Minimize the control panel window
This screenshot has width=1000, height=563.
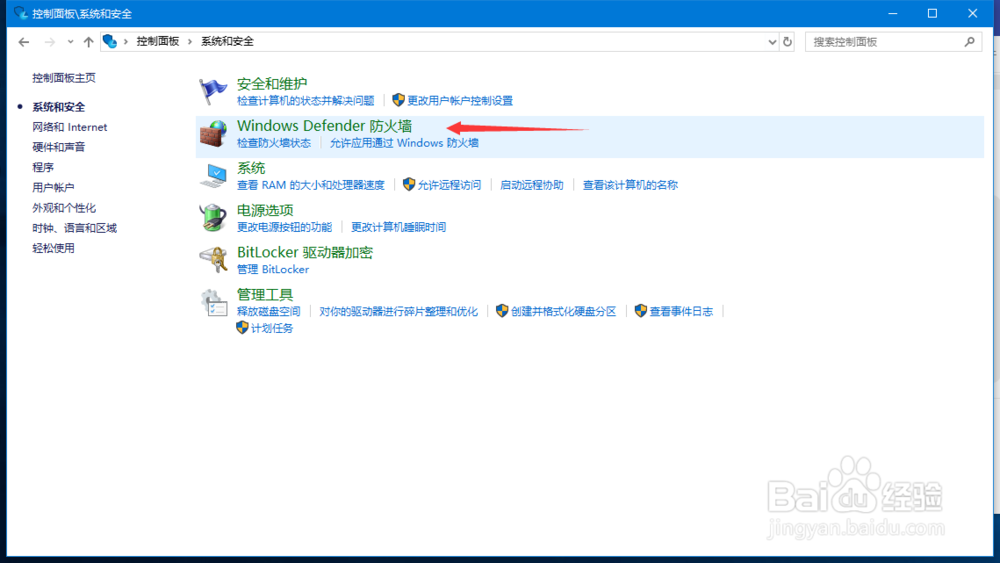pyautogui.click(x=893, y=13)
